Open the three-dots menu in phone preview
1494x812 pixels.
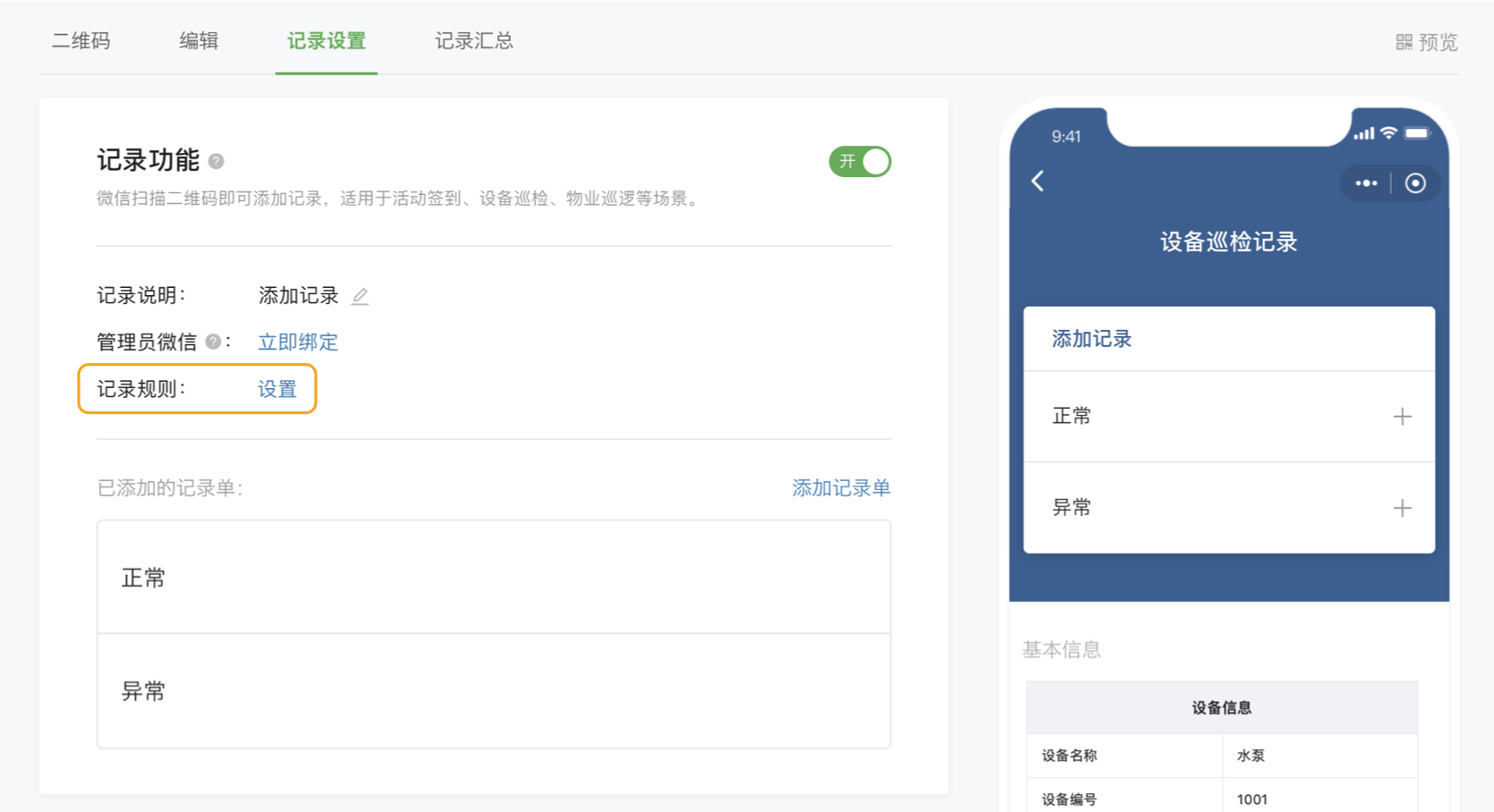1366,183
